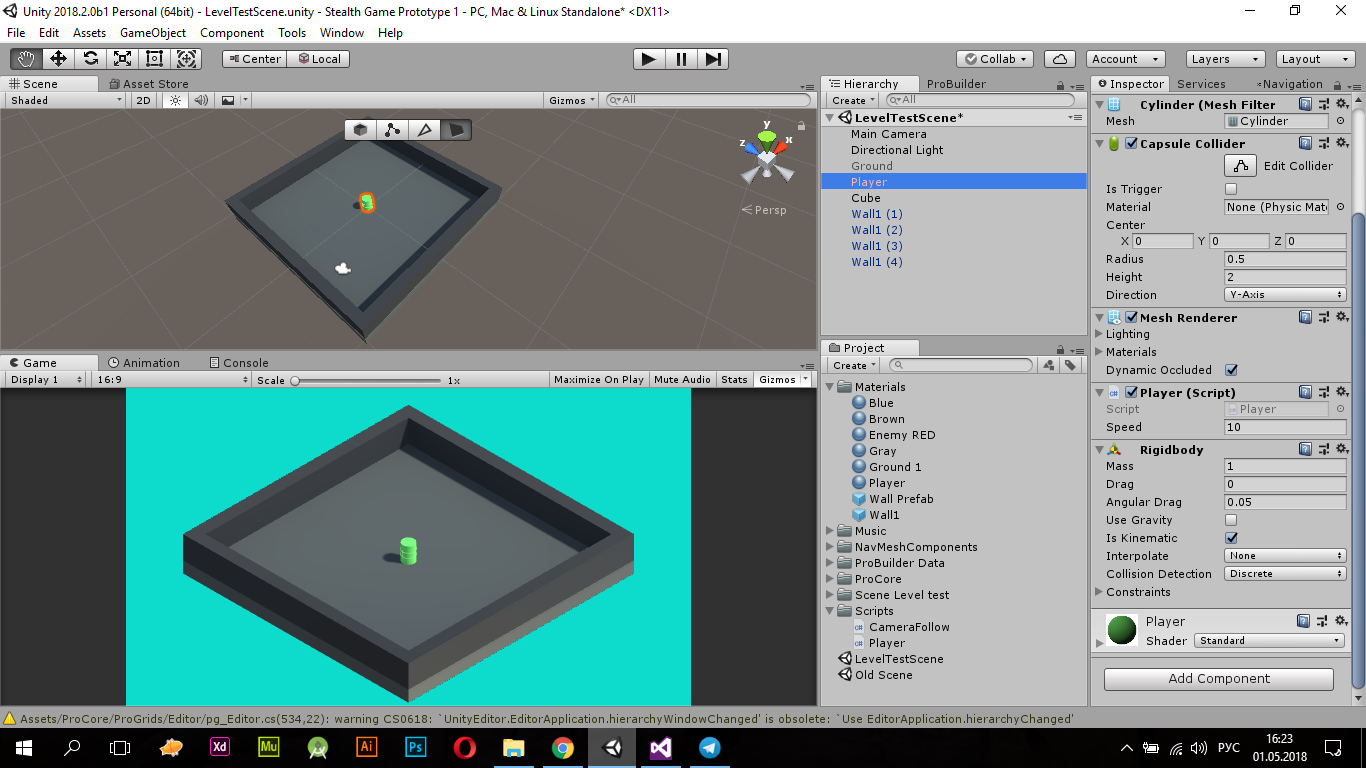Click the Collab button
Viewport: 1366px width, 768px height.
[995, 59]
